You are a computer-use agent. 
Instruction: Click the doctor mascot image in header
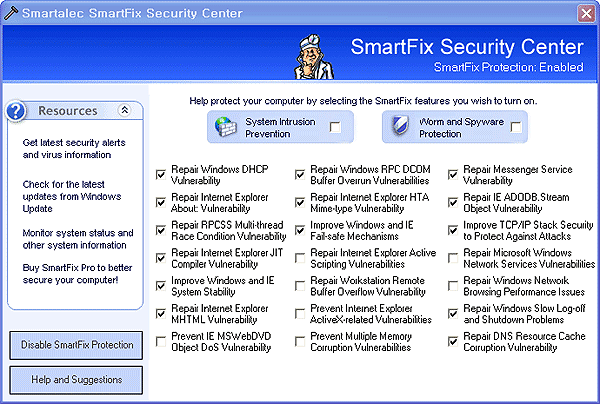314,57
